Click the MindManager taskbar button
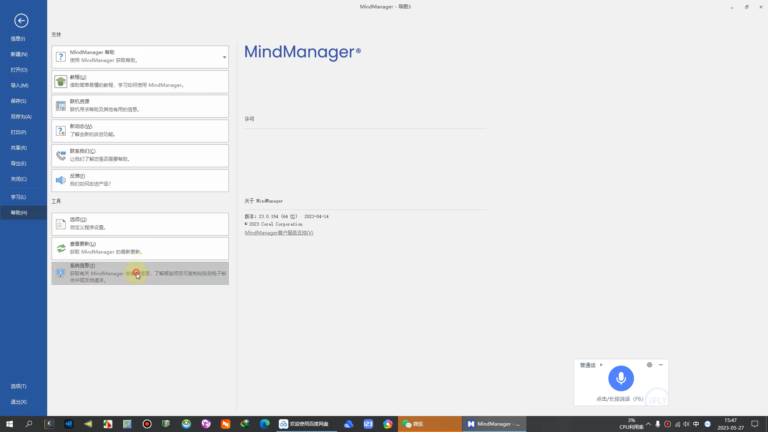Image resolution: width=768 pixels, height=432 pixels. point(494,424)
